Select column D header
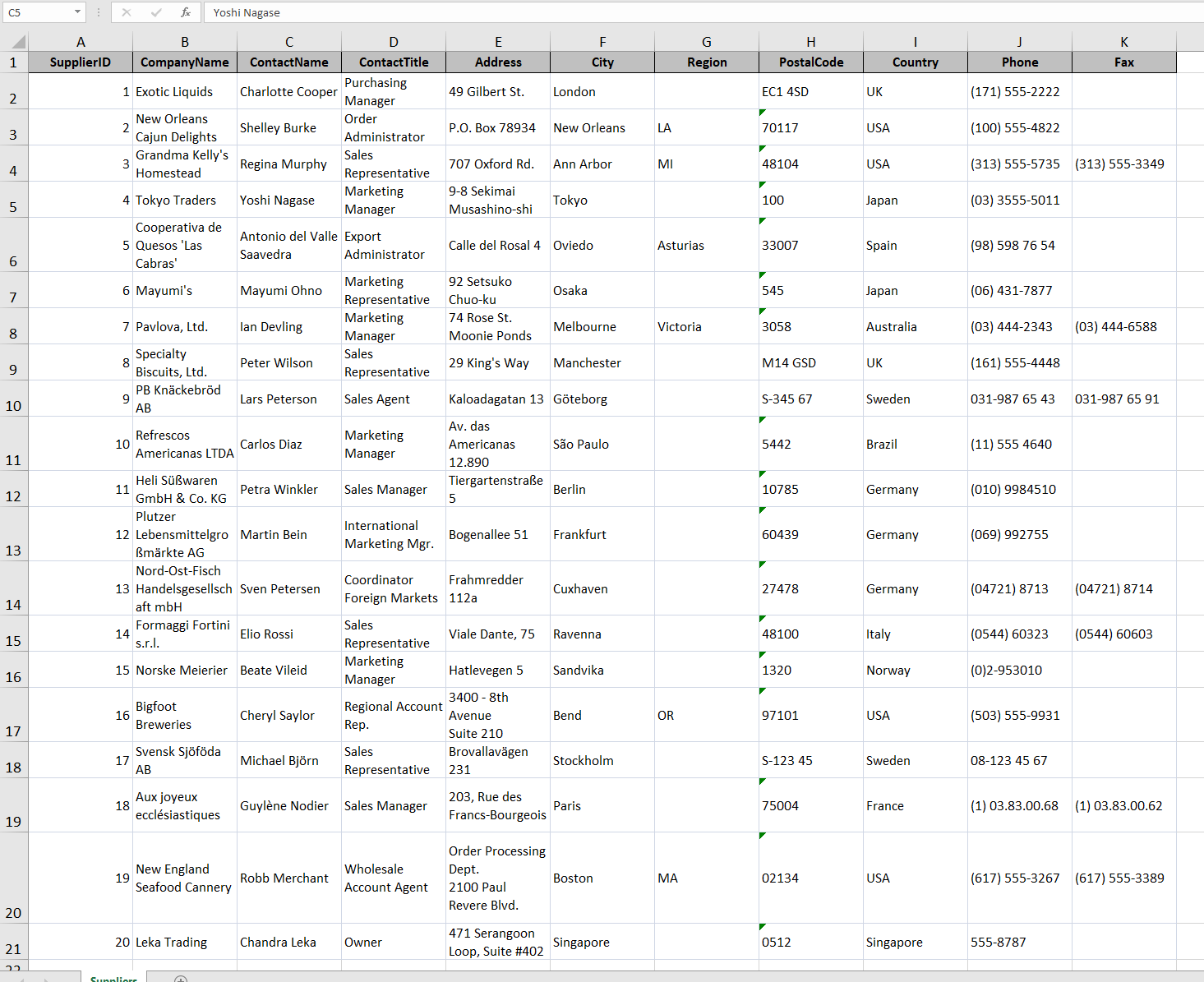The height and width of the screenshot is (982, 1204). click(394, 42)
